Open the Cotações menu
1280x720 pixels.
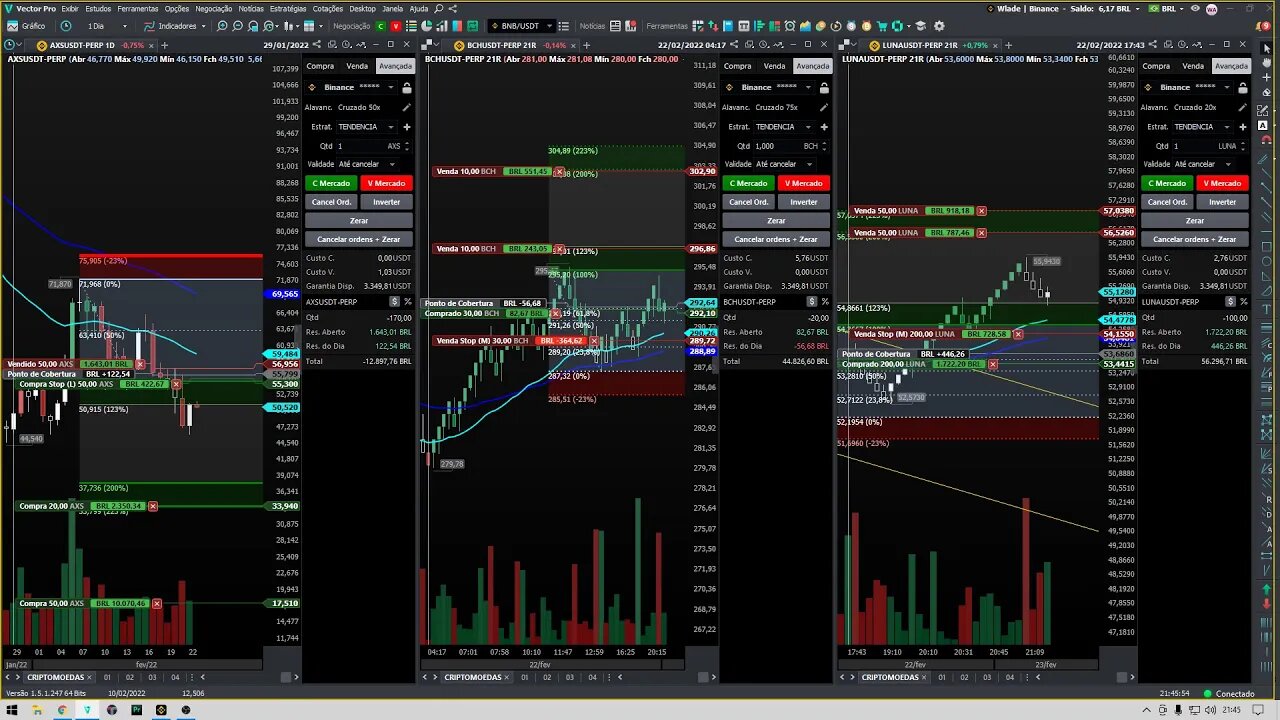[x=328, y=9]
